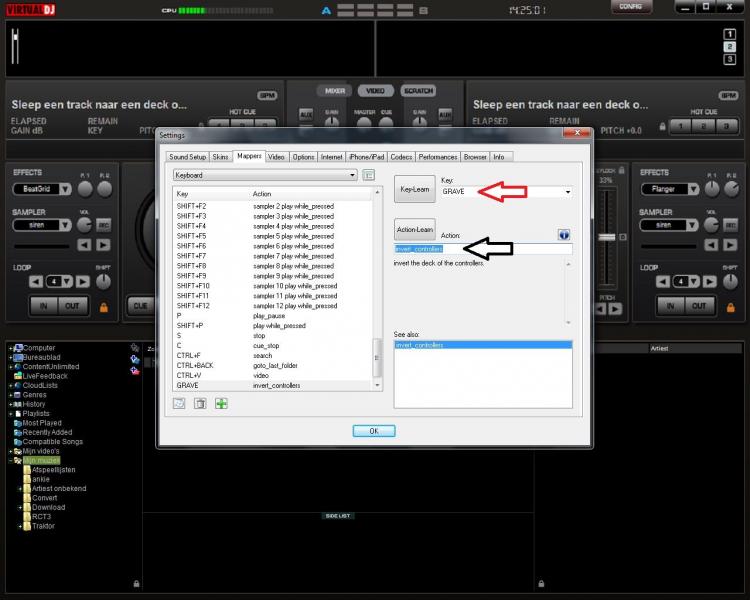Open the right deck Flanger effect dropdown
This screenshot has height=600, width=750.
(693, 189)
